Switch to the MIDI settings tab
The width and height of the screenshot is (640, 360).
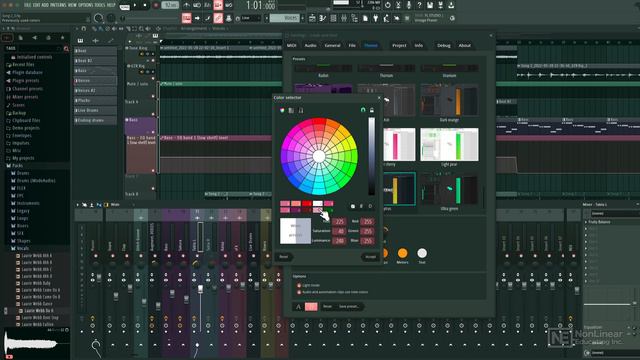pyautogui.click(x=292, y=46)
